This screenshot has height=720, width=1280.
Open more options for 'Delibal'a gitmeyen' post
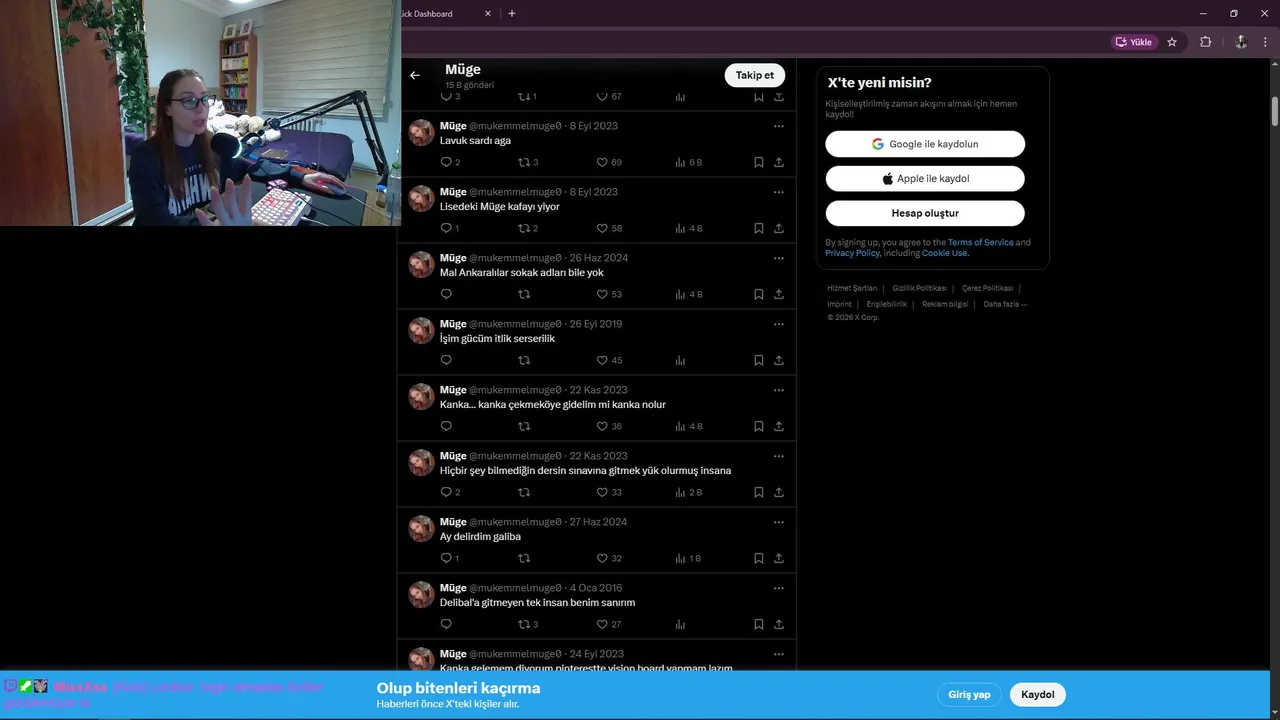779,588
